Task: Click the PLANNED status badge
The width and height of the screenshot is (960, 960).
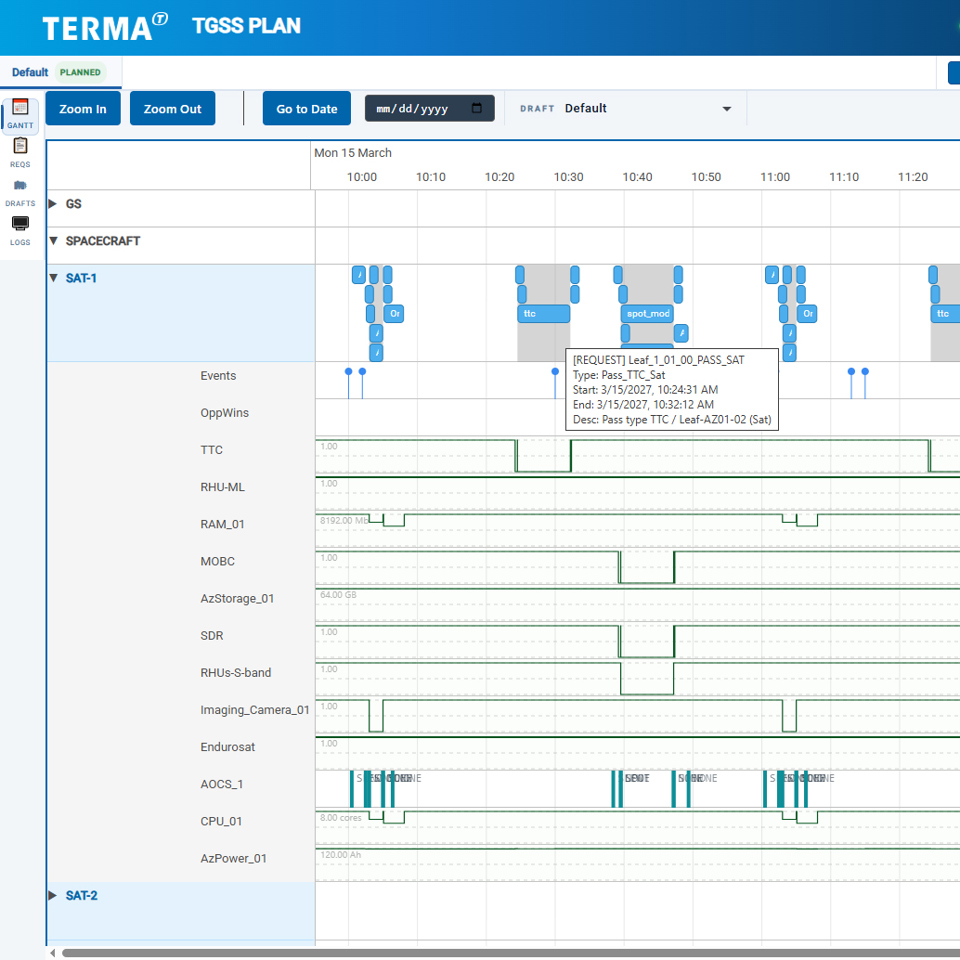Action: 80,72
